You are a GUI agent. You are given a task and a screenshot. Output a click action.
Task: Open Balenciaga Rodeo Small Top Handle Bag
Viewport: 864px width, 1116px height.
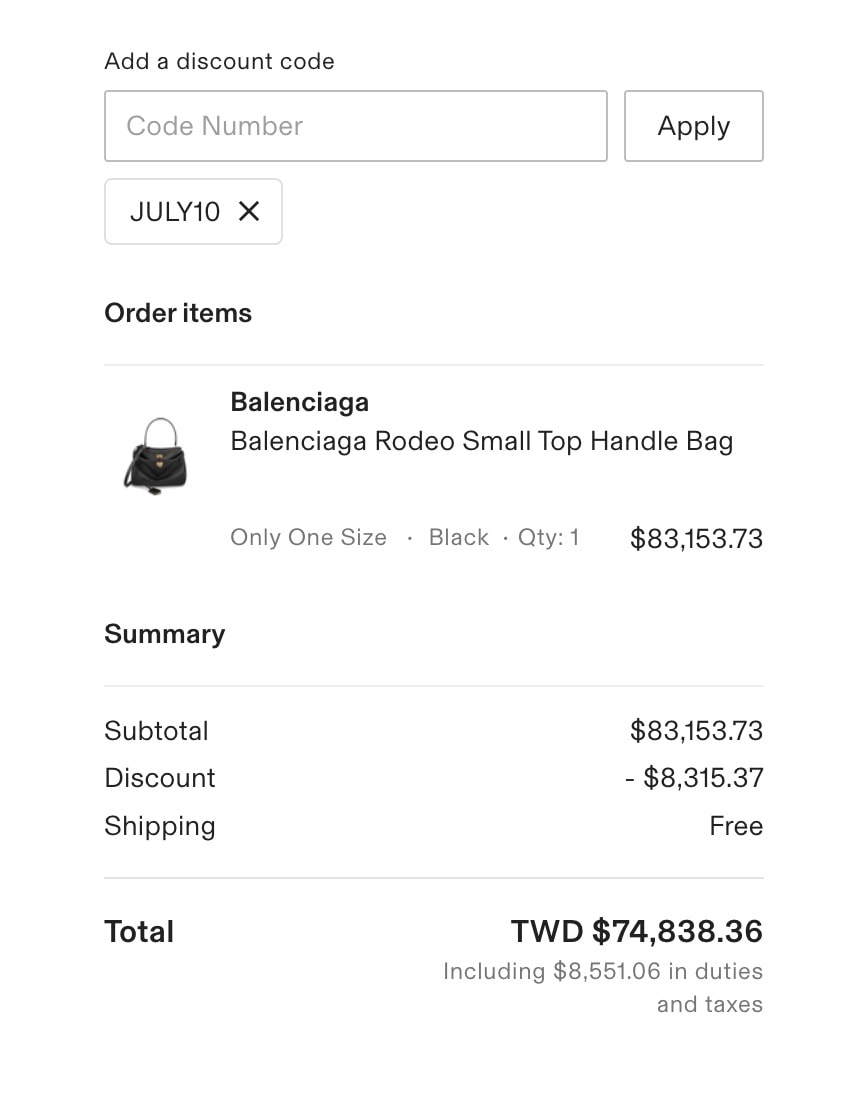[482, 441]
